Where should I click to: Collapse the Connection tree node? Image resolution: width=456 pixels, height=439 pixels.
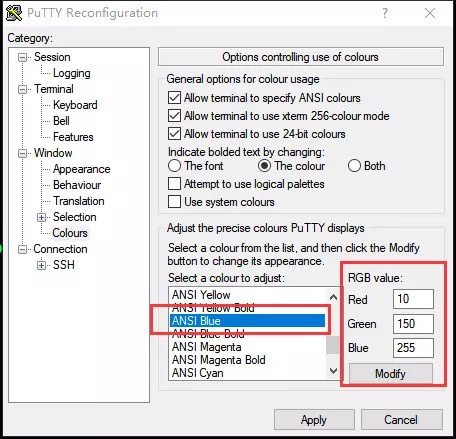(22, 249)
